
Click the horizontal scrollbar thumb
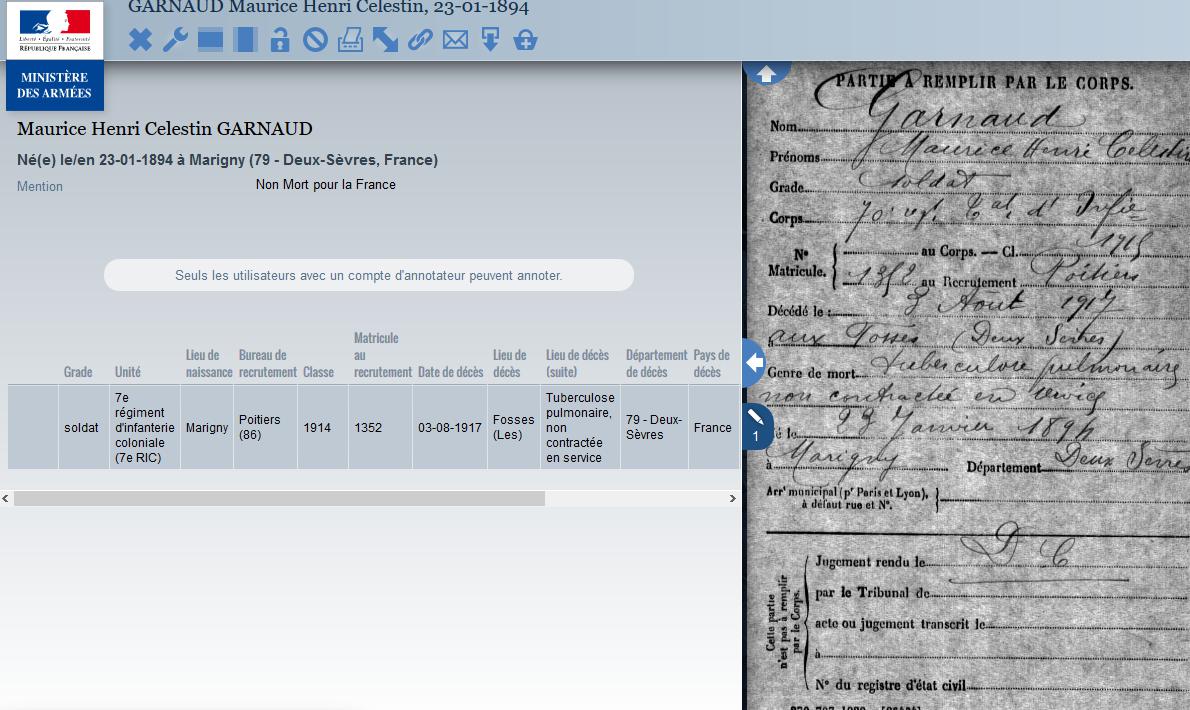279,498
